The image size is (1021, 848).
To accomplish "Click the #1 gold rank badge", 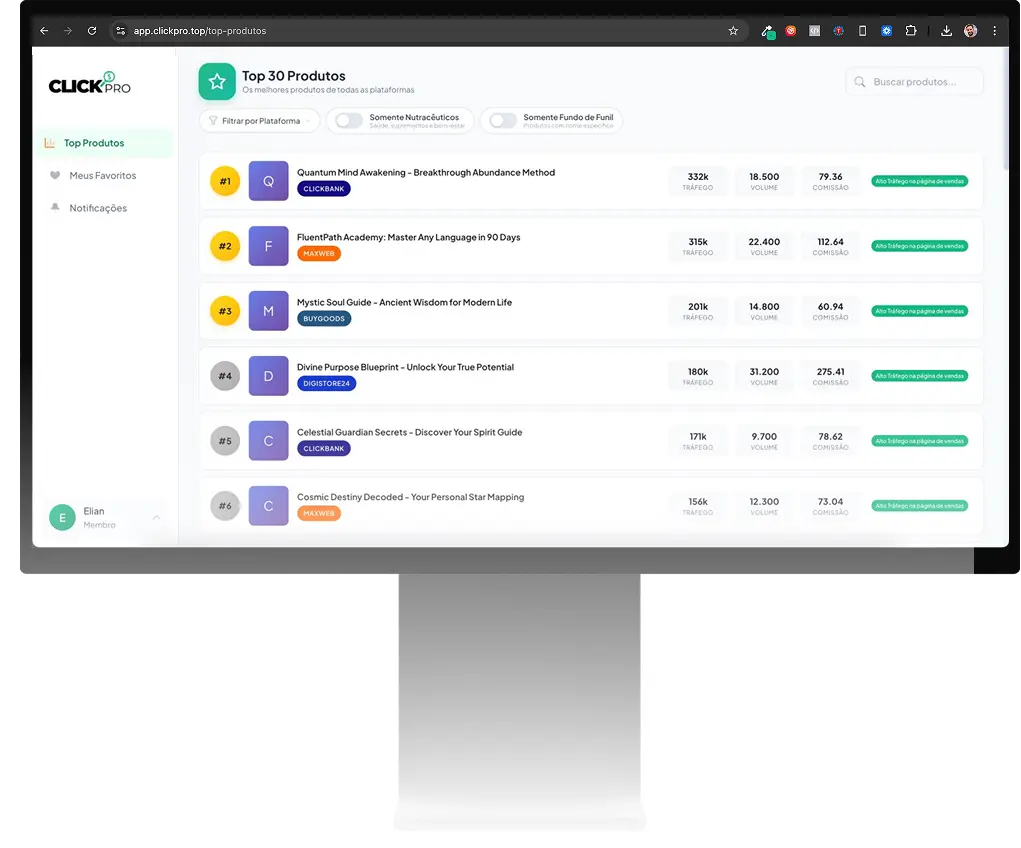I will (x=225, y=181).
